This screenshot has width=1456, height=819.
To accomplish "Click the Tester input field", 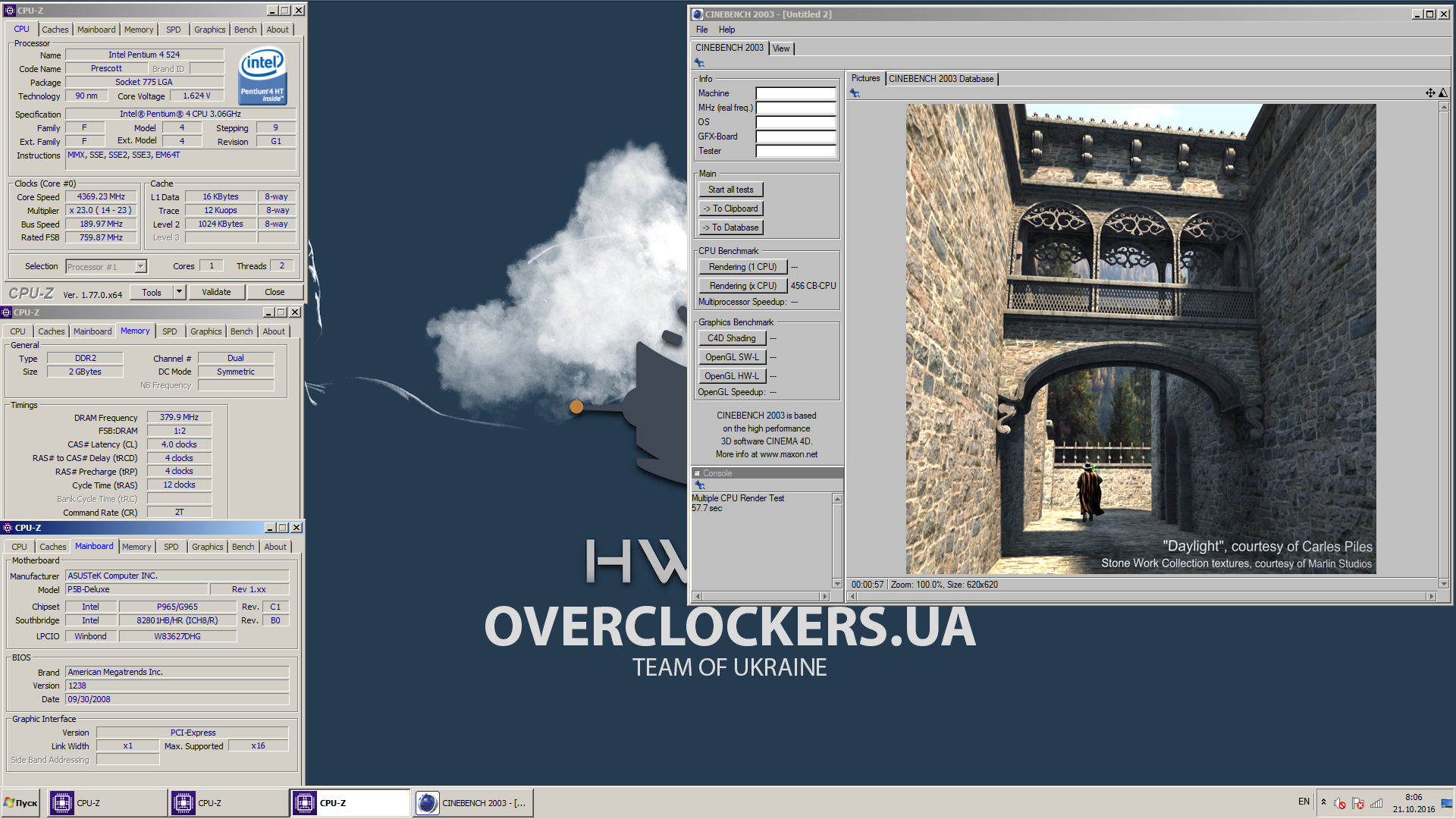I will [x=795, y=152].
